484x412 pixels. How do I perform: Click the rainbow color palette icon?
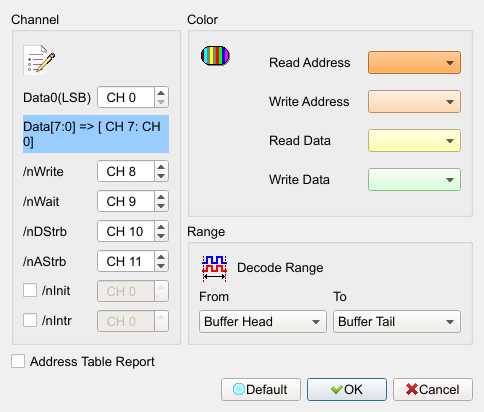coord(215,56)
